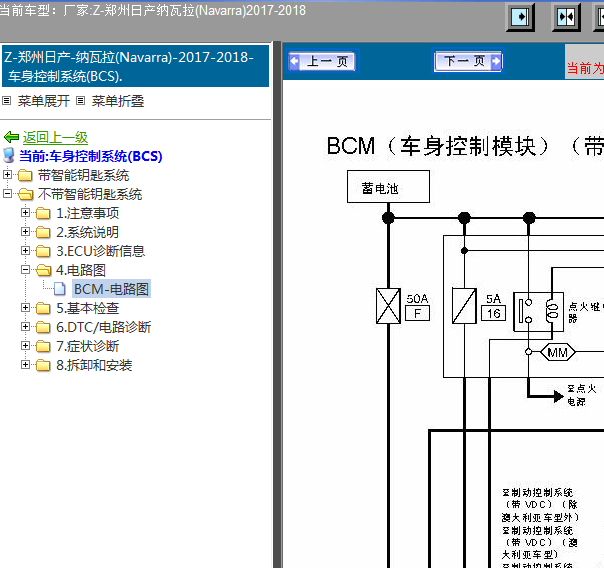Expand the 1.注意事项 node
The width and height of the screenshot is (604, 568).
click(x=25, y=212)
